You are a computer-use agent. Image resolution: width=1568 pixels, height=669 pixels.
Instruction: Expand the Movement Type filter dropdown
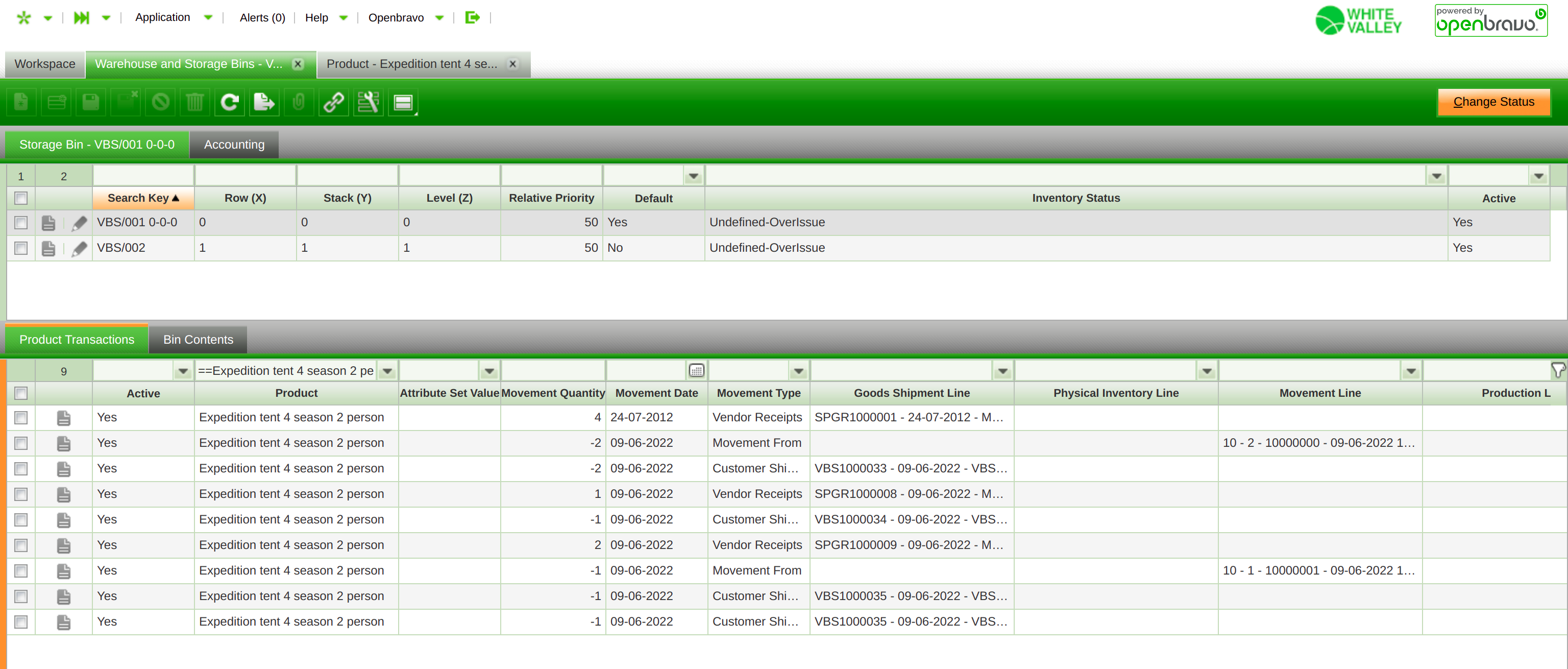[799, 370]
